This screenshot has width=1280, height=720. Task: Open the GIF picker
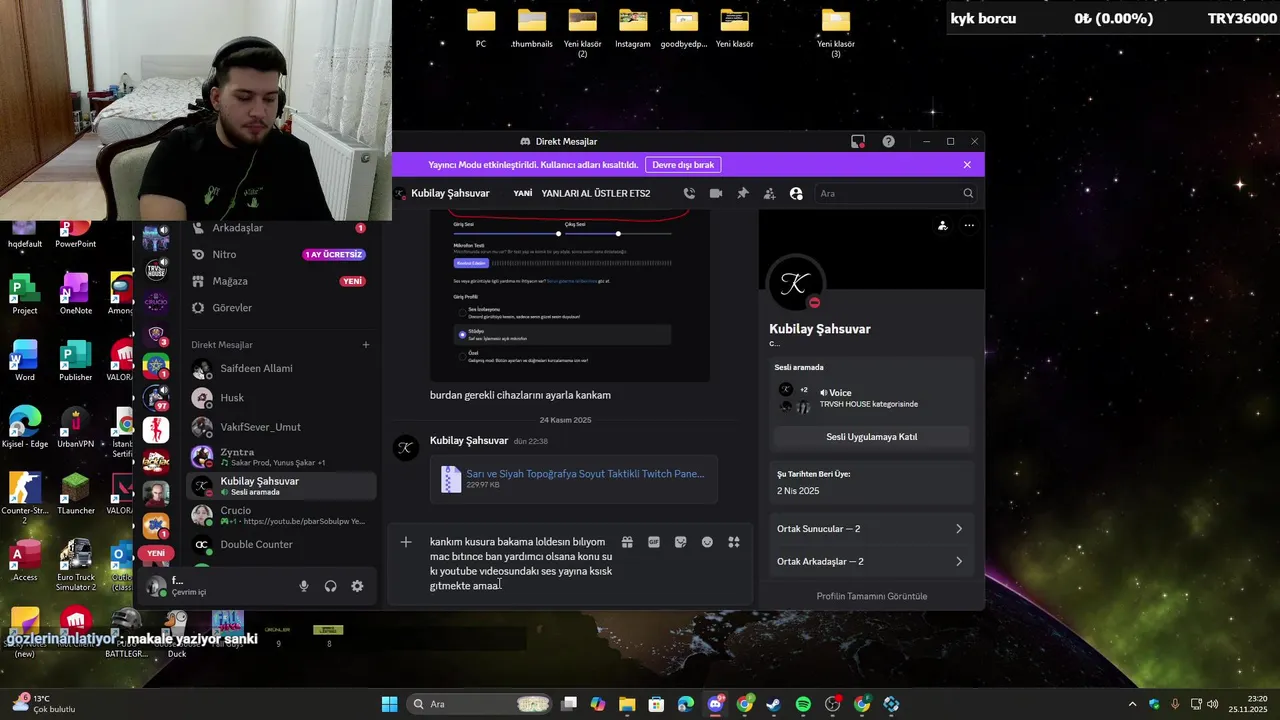[654, 542]
